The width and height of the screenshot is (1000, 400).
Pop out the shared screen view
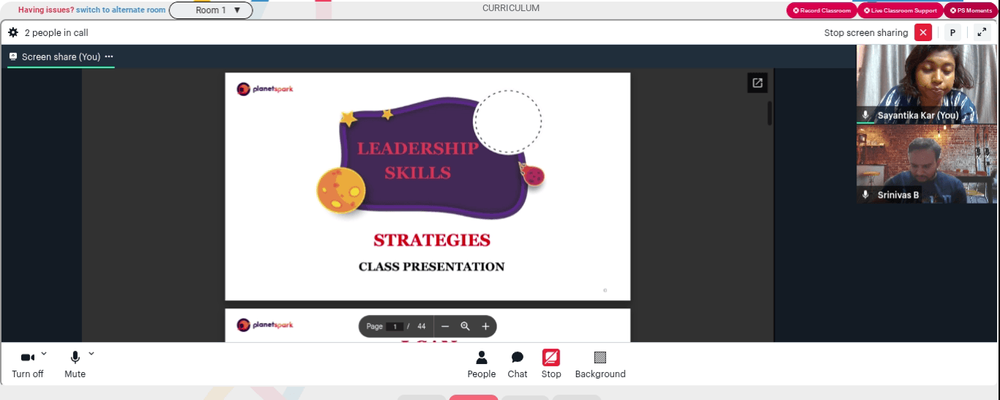tap(758, 83)
